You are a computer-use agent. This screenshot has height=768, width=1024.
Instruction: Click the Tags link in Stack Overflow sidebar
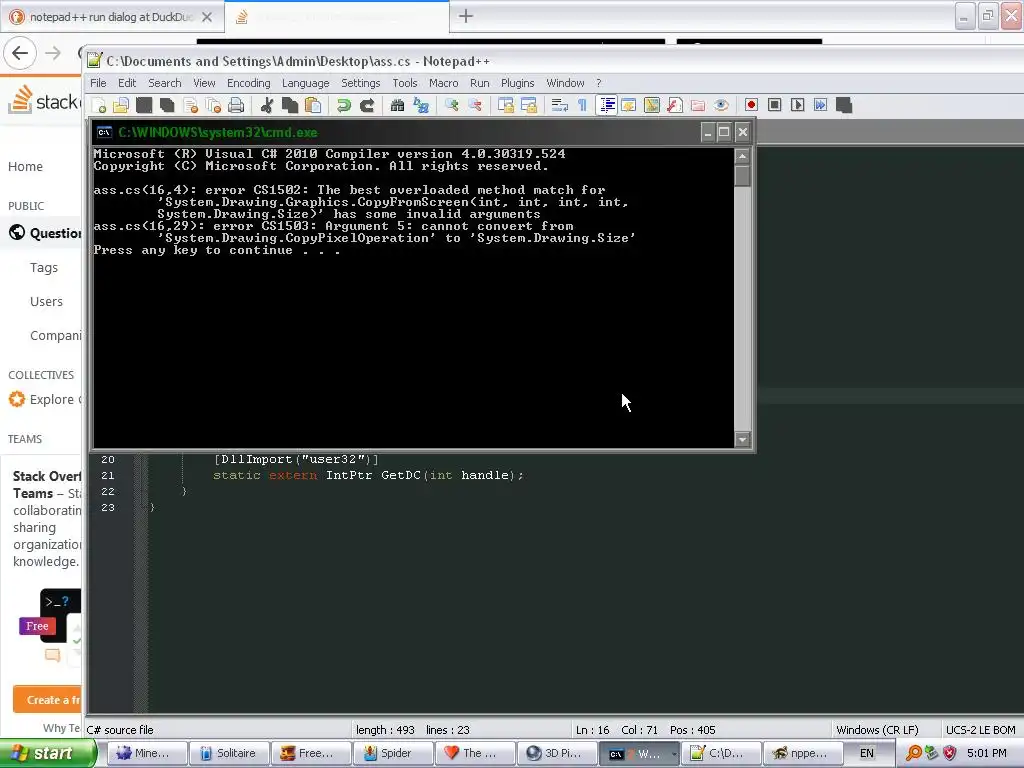click(44, 268)
